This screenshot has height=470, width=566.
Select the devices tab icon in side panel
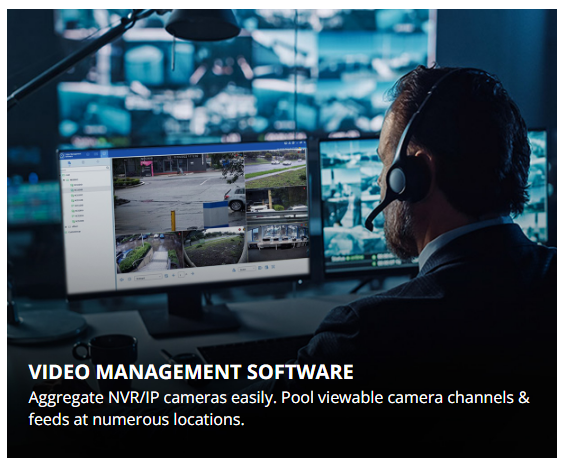[69, 163]
